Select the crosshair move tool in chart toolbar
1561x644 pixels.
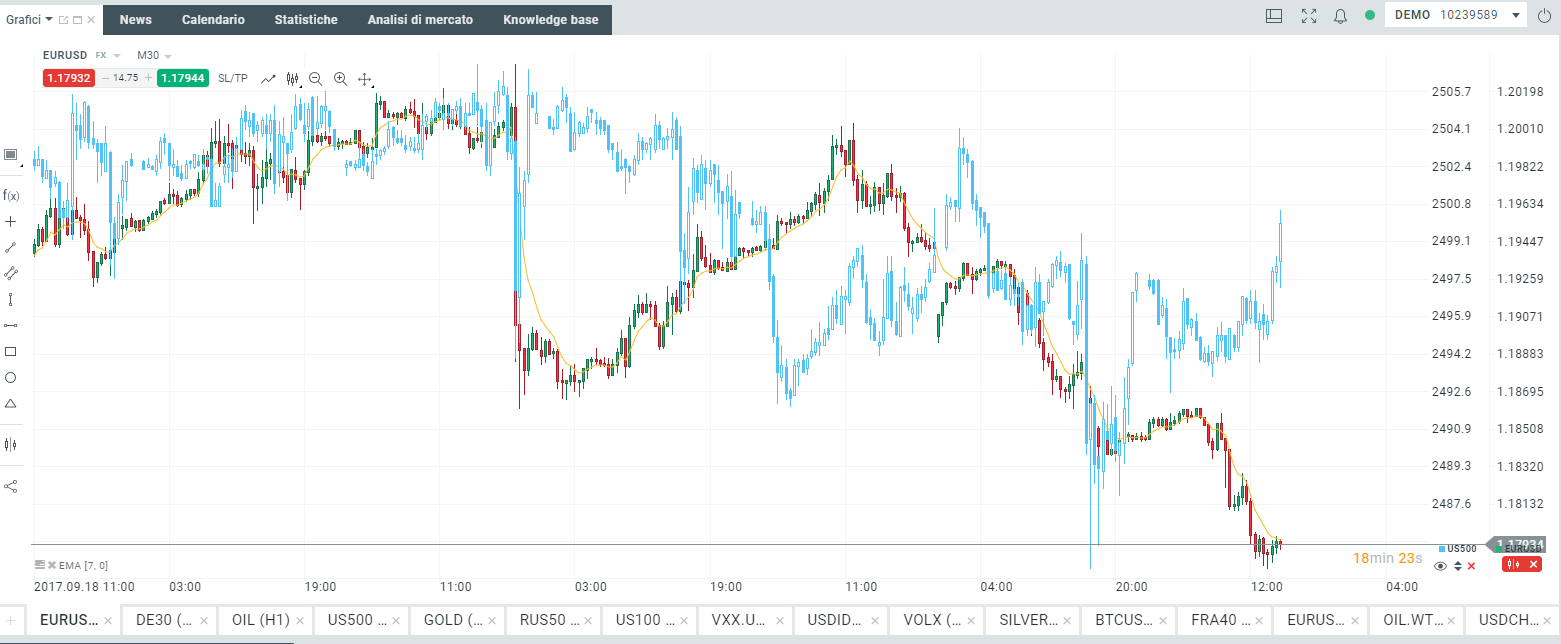point(365,78)
